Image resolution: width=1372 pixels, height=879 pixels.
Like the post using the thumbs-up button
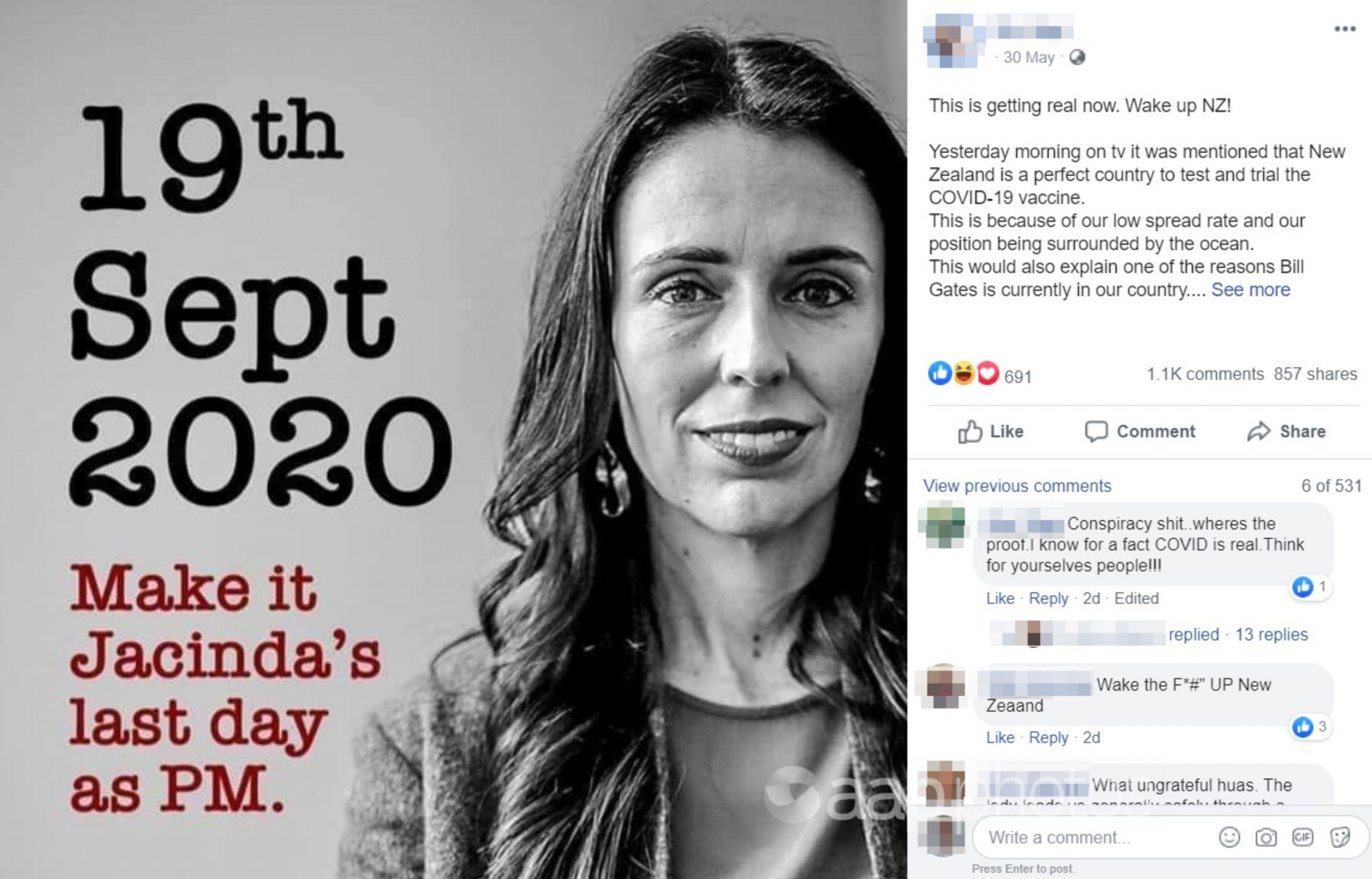point(990,431)
